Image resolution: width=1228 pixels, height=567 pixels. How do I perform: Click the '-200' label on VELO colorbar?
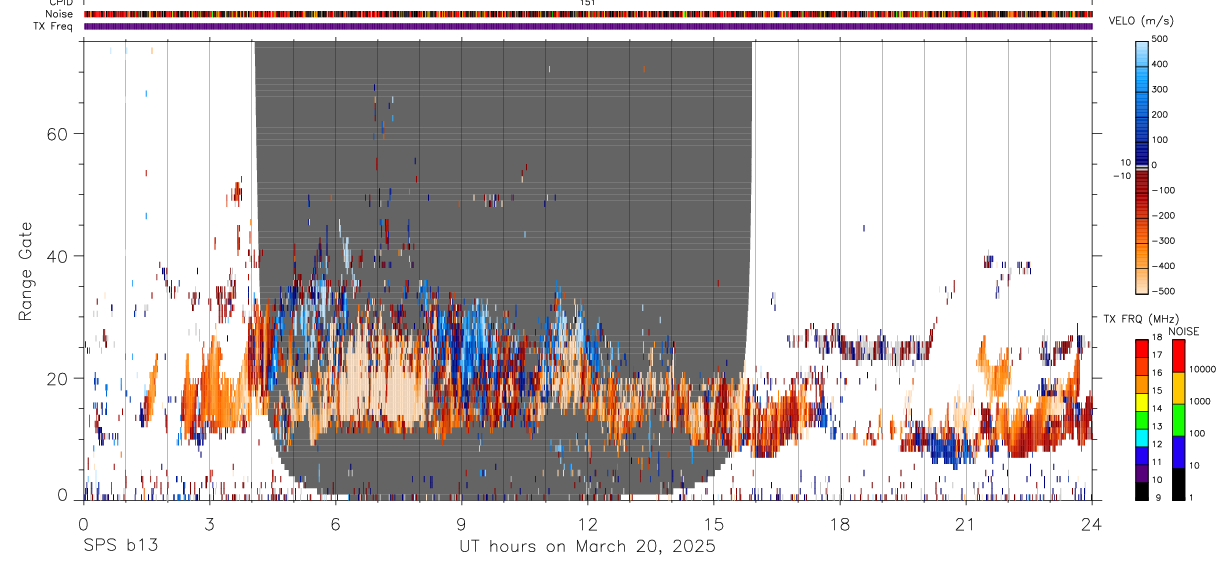pos(1163,215)
